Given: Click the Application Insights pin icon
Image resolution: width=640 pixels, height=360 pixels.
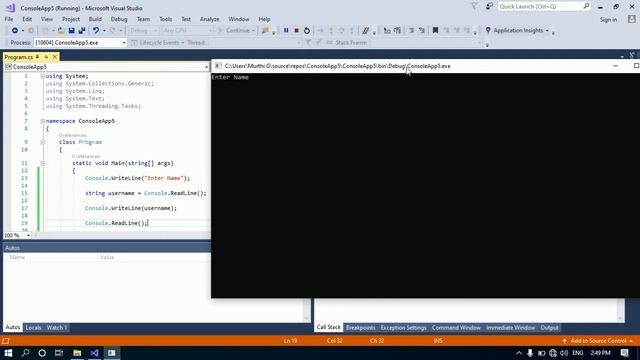Looking at the screenshot, I should tap(488, 31).
